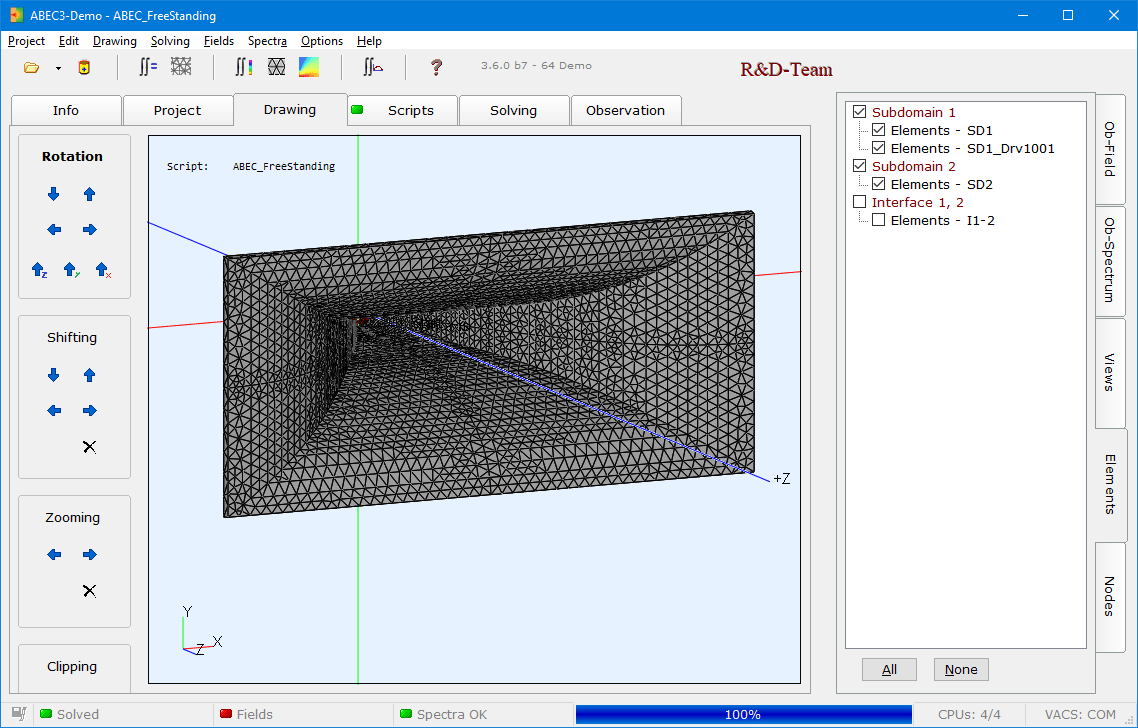Rotate model left arrow in Rotation panel
1138x728 pixels.
click(x=54, y=229)
